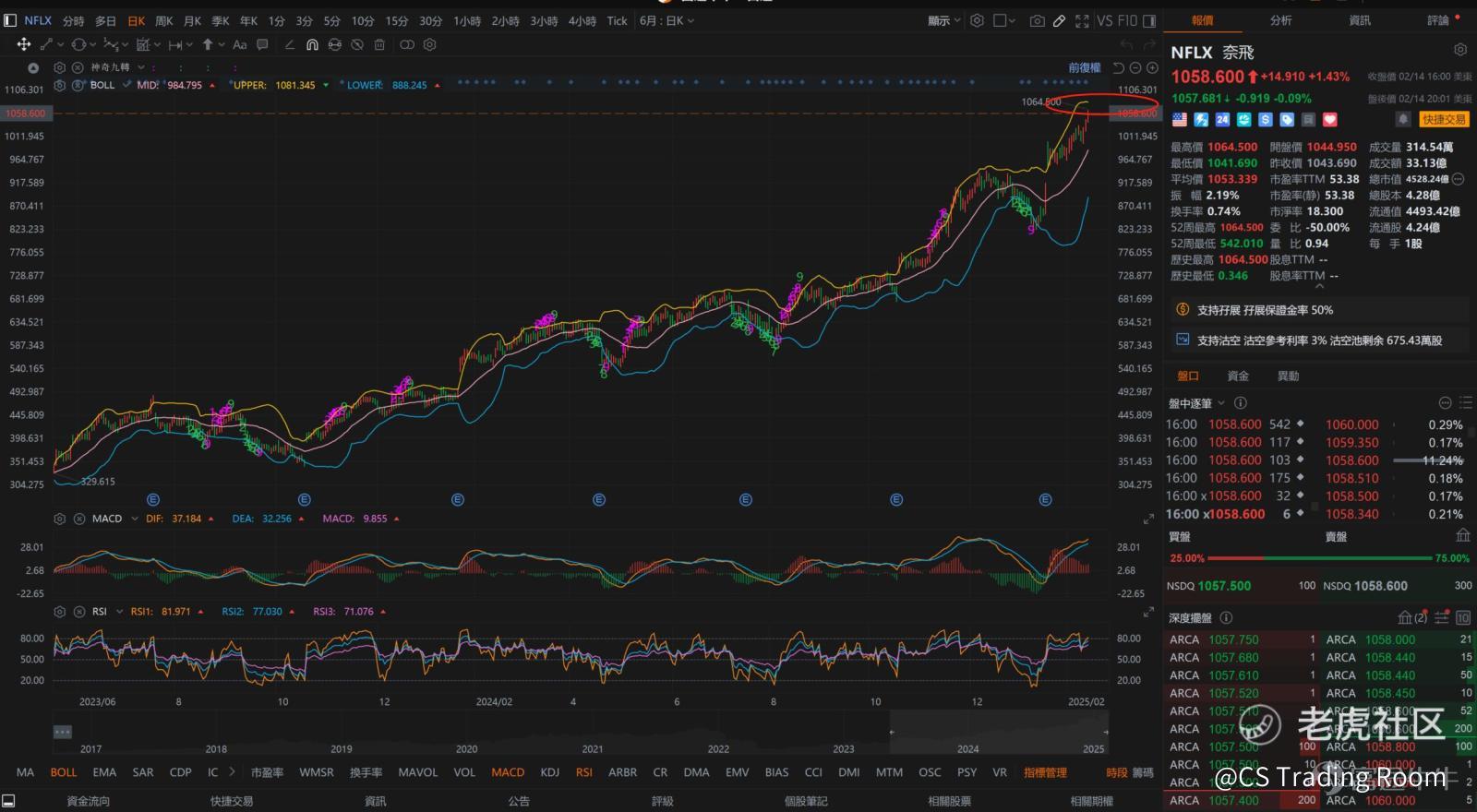Switch to 月K monthly chart
This screenshot has width=1477, height=812.
pos(192,20)
